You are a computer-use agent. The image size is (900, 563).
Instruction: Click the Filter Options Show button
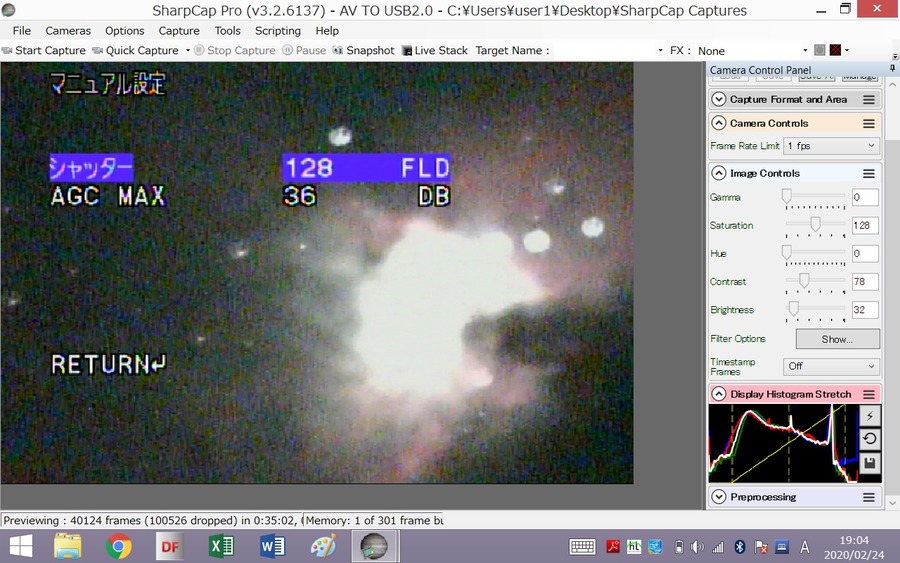click(x=837, y=339)
